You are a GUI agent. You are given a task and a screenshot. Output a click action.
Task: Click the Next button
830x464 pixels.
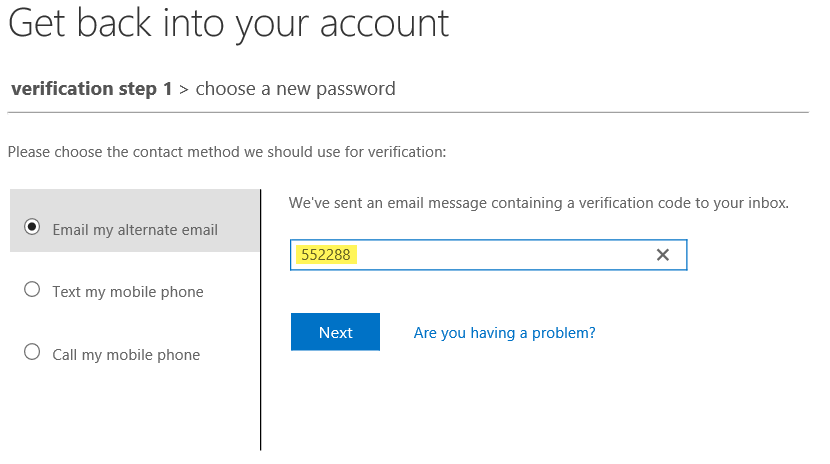pyautogui.click(x=335, y=332)
